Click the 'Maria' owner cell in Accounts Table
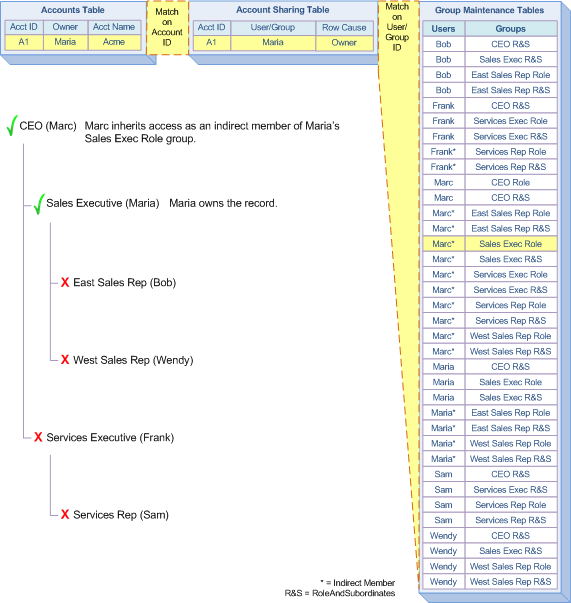571x603 pixels. click(x=65, y=42)
